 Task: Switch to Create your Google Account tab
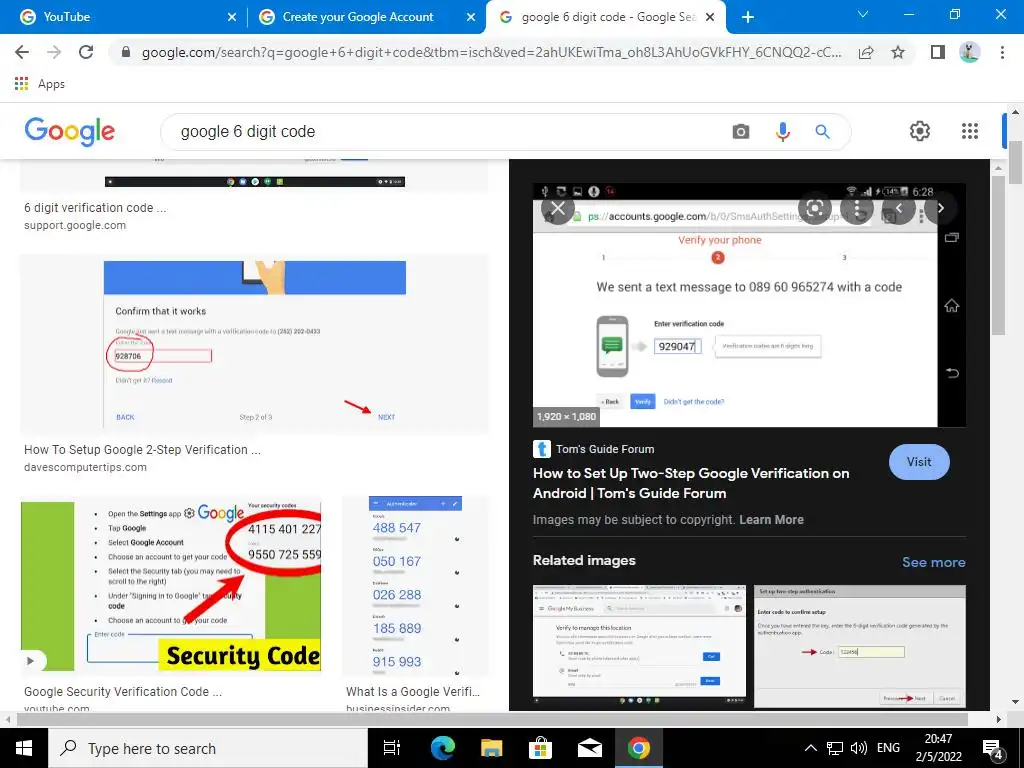[x=366, y=17]
